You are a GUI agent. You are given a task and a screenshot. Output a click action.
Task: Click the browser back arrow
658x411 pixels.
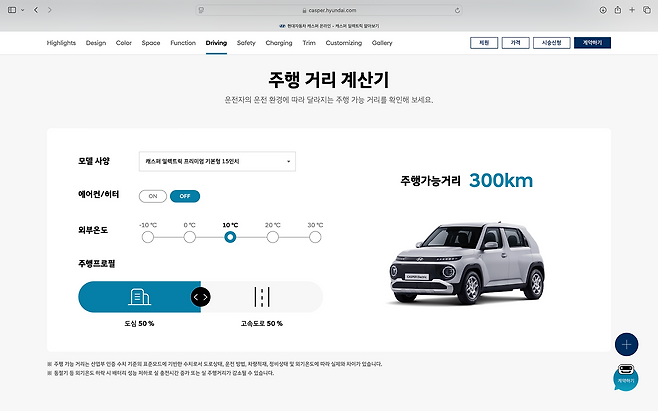[36, 9]
